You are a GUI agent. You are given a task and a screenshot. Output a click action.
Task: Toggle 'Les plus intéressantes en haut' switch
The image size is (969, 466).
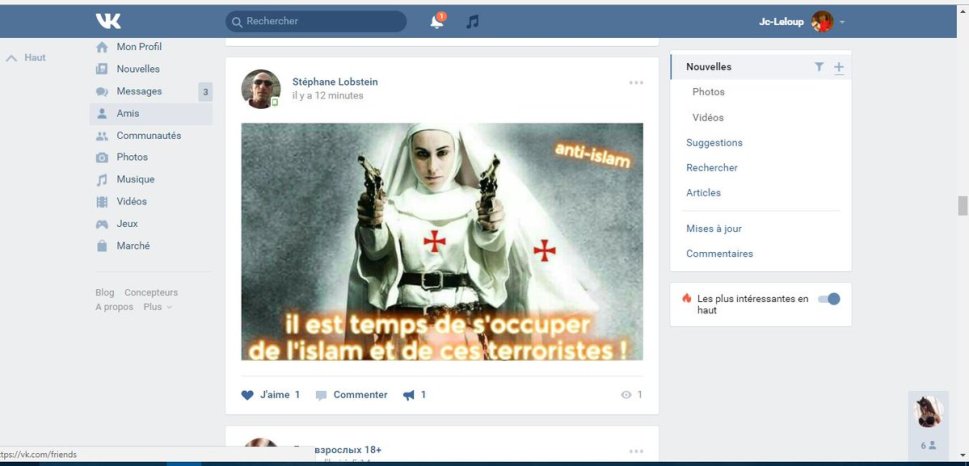(x=829, y=299)
